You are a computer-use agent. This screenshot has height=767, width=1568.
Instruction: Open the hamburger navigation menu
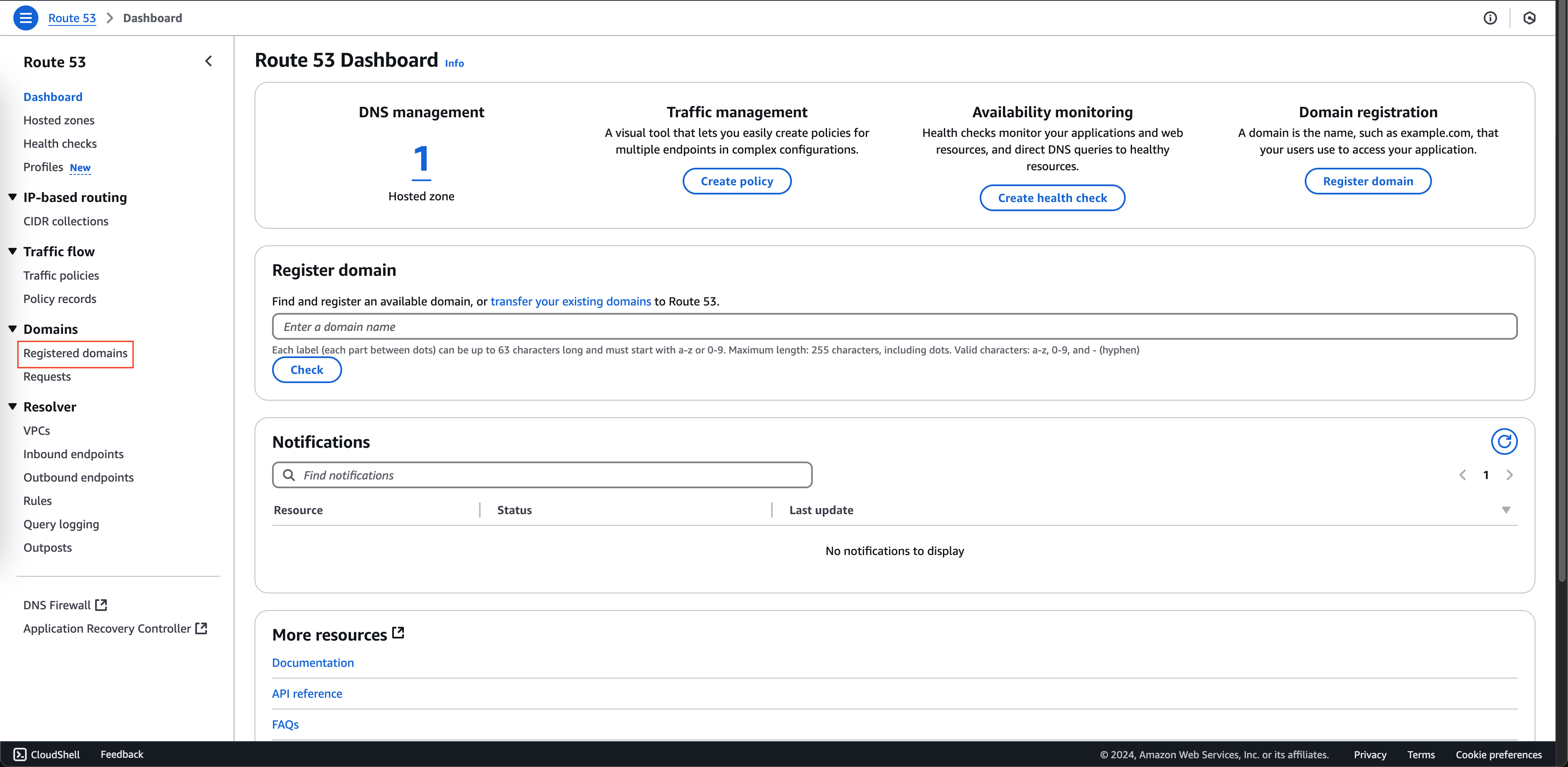point(25,18)
